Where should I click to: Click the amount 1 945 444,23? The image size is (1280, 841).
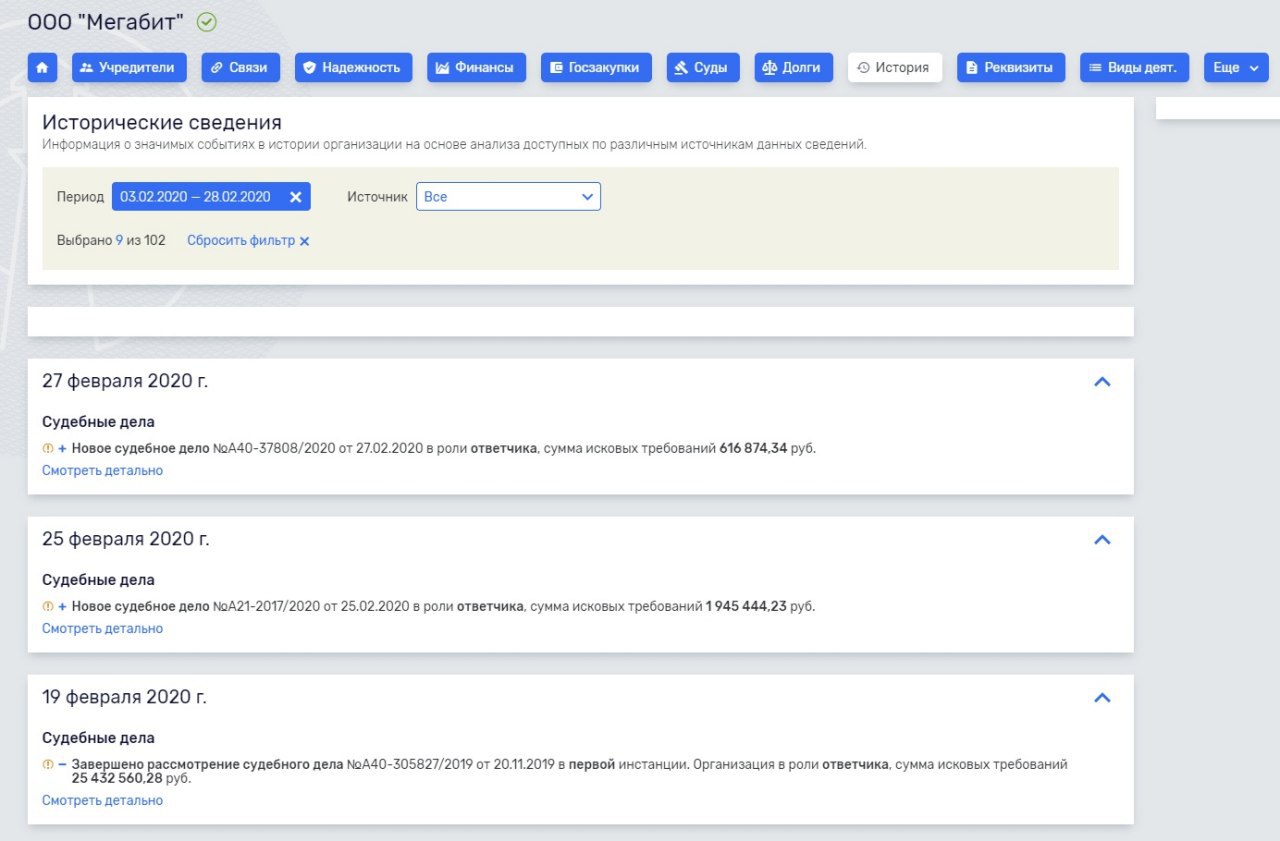(x=746, y=606)
